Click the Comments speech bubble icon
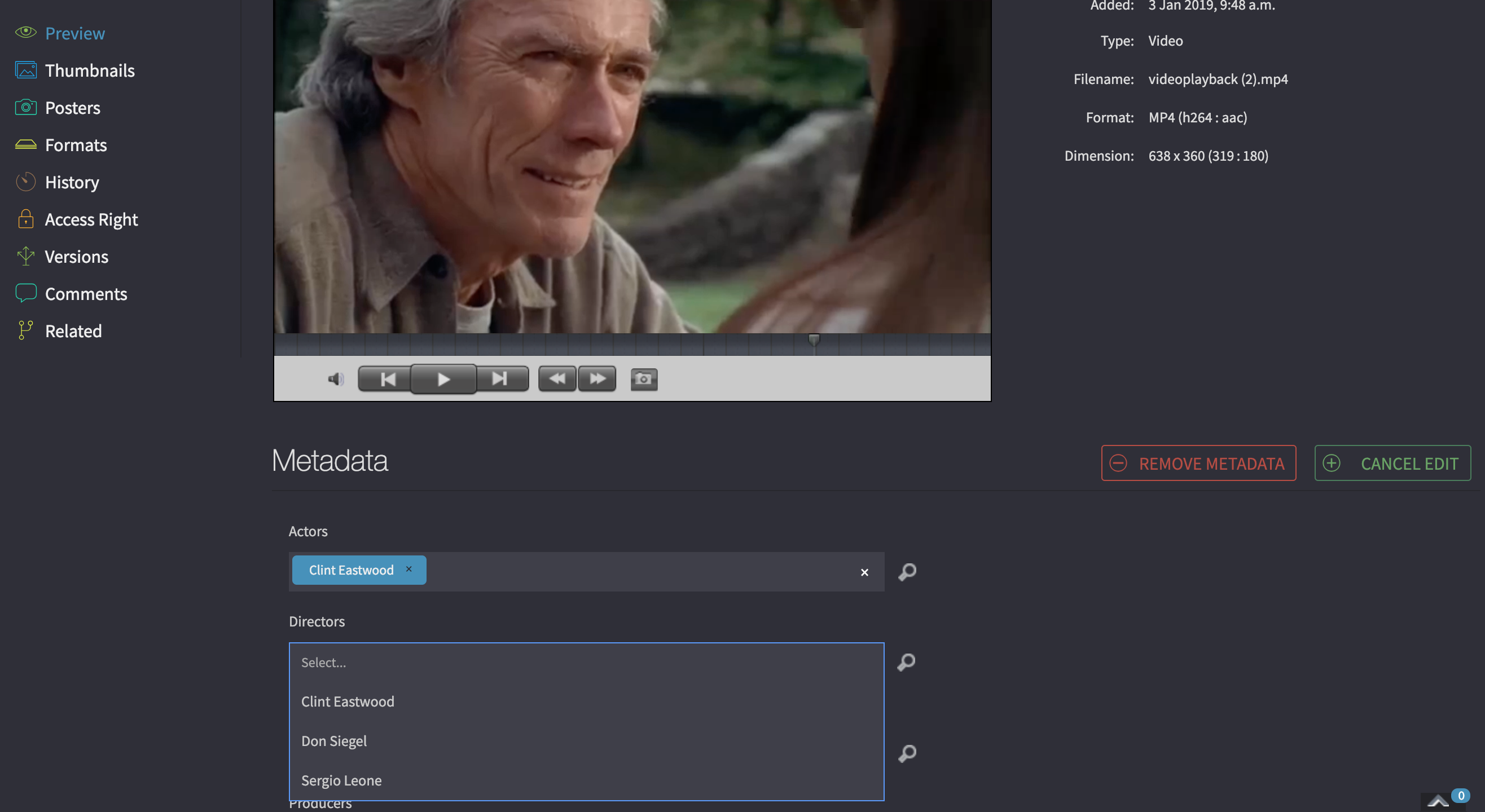 (x=25, y=293)
